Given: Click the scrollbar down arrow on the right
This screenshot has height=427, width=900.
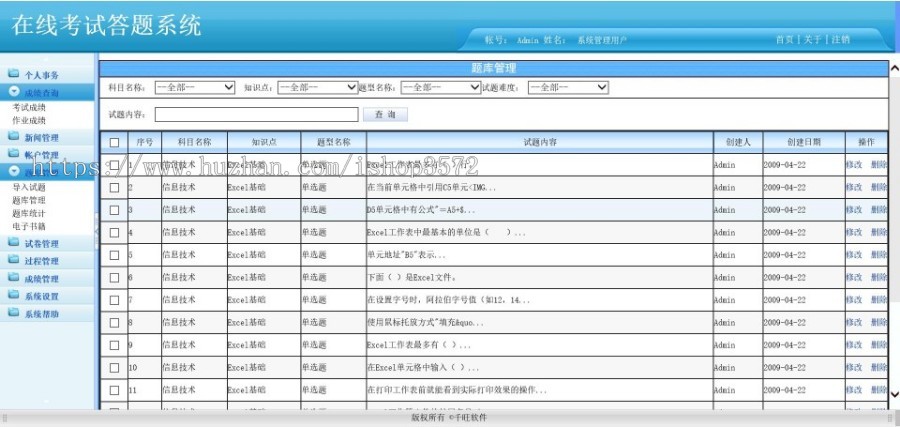Looking at the screenshot, I should tap(894, 394).
